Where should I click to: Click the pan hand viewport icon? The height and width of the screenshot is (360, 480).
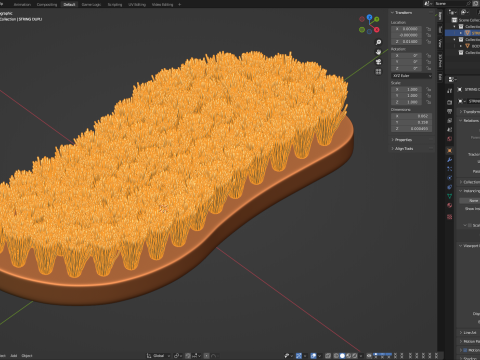(378, 52)
